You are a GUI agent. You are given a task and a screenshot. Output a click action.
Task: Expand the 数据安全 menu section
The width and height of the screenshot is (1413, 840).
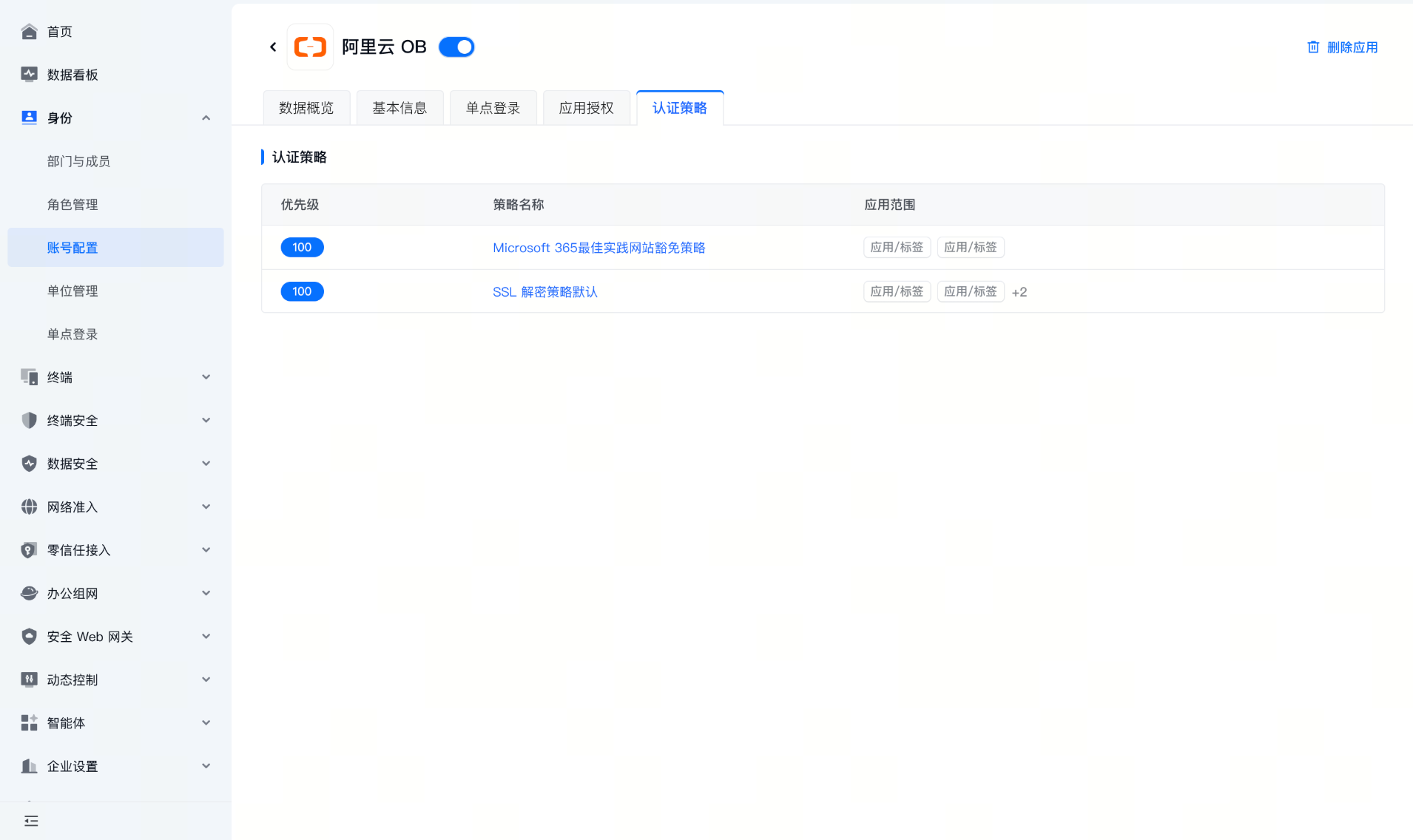click(x=206, y=464)
